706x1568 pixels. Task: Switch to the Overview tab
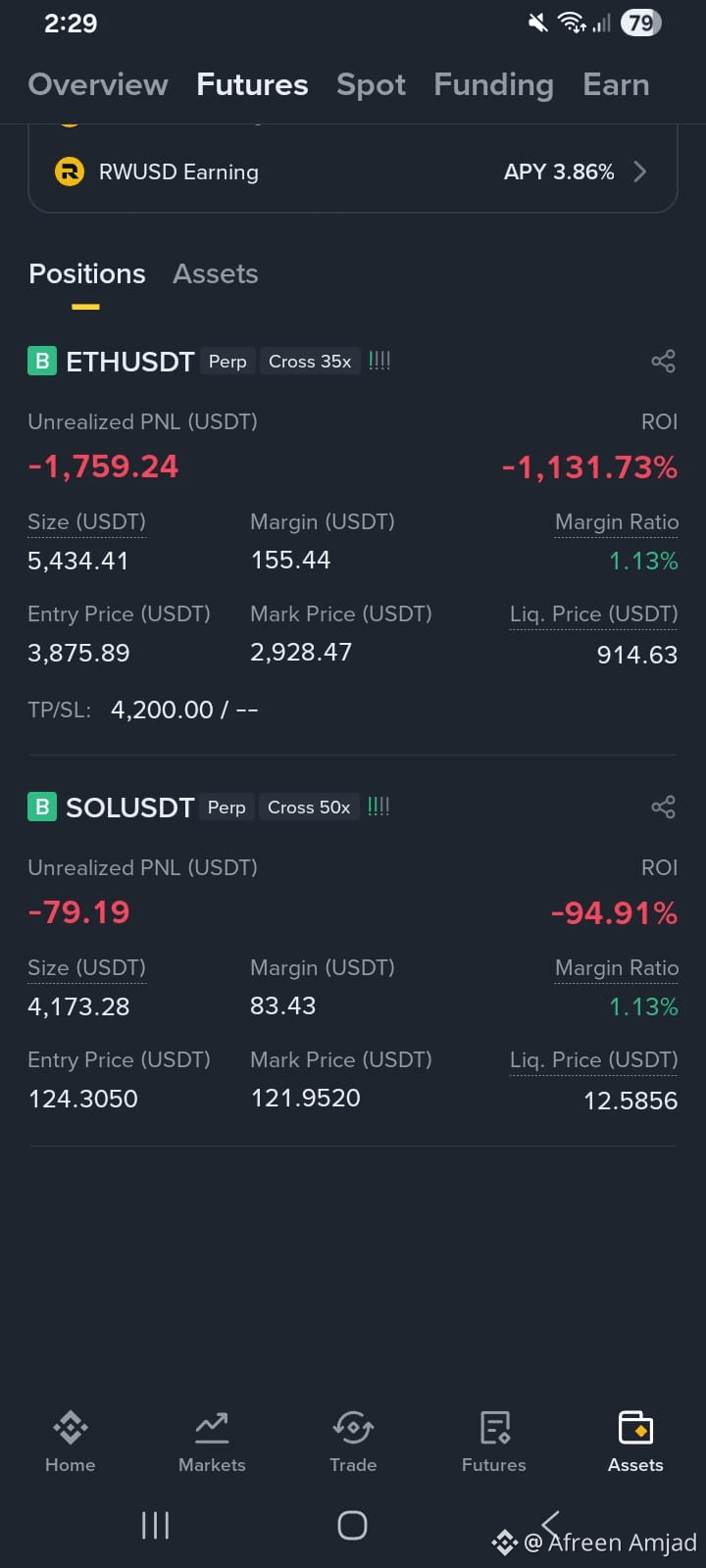point(98,85)
